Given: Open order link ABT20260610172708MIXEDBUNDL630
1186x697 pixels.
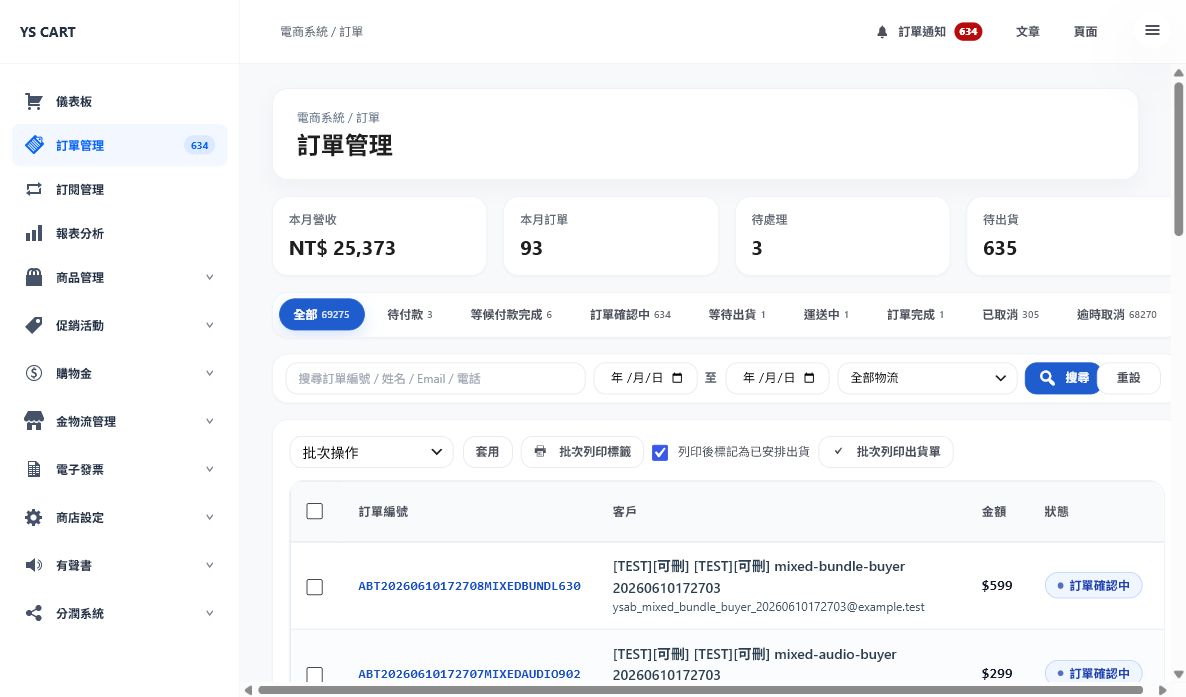Looking at the screenshot, I should [x=469, y=586].
